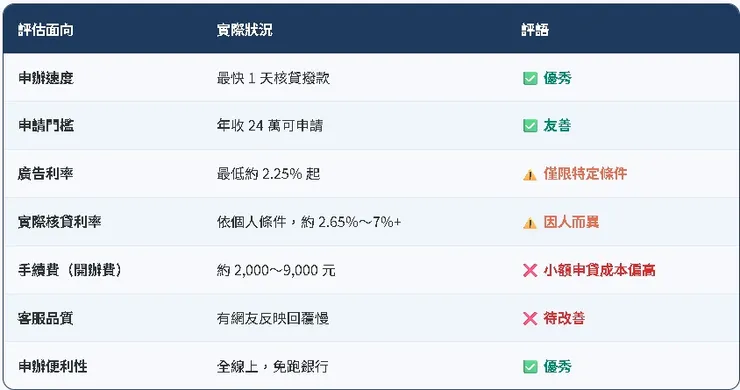
Task: Select the 評語 column header
Action: click(535, 30)
